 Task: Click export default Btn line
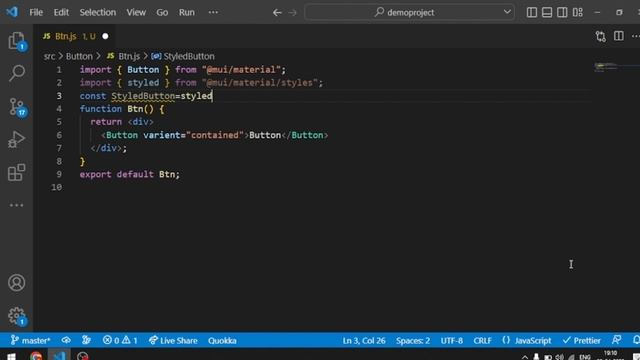pos(129,174)
